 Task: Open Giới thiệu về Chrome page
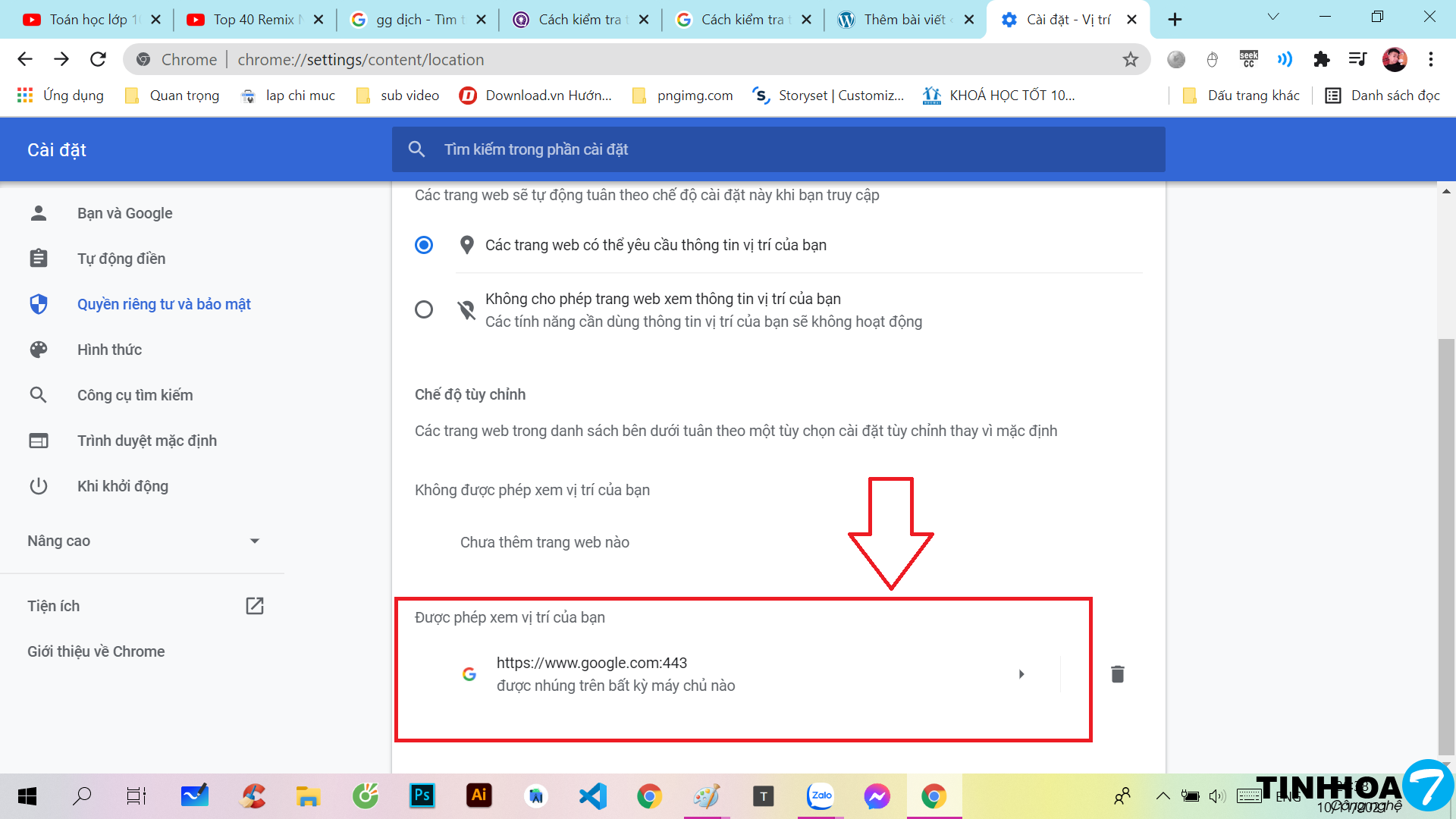tap(96, 651)
